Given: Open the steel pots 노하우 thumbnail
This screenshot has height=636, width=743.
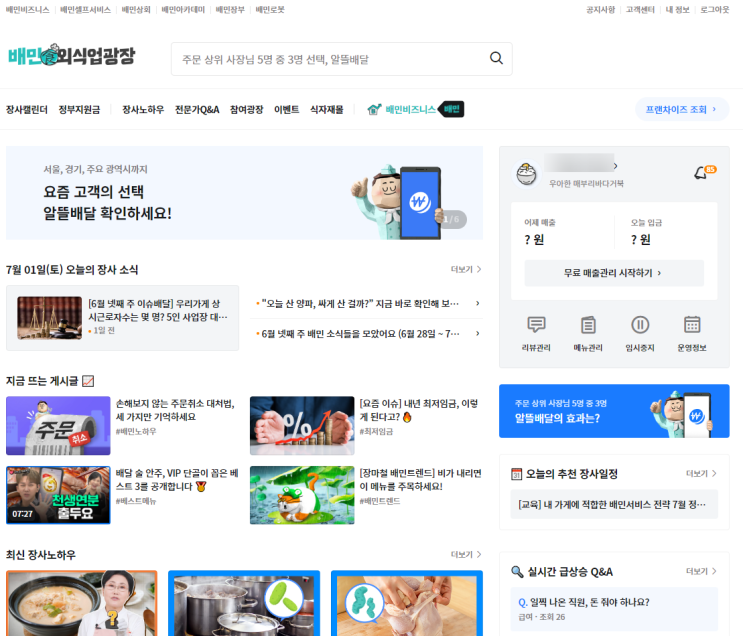Looking at the screenshot, I should tap(244, 603).
